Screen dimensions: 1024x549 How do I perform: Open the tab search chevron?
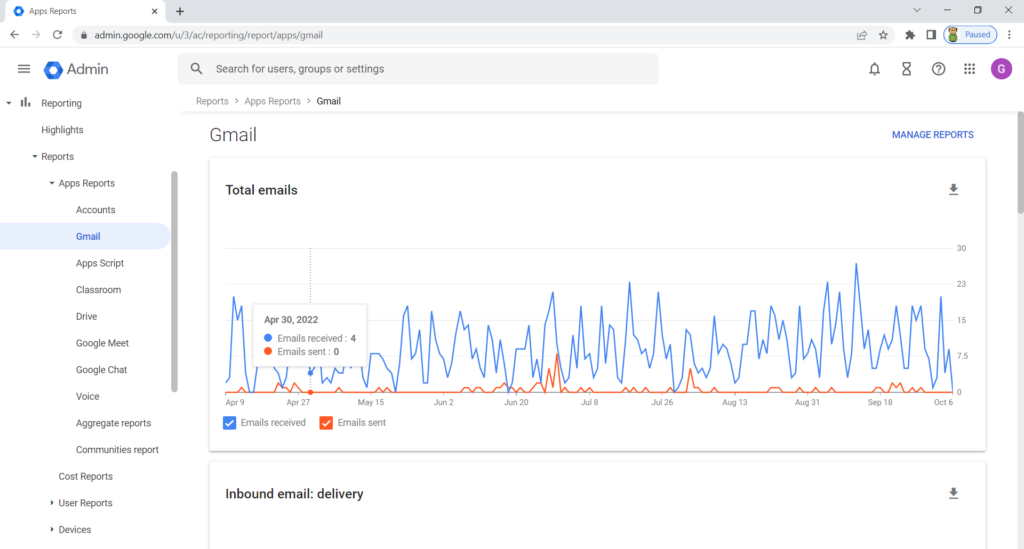[x=917, y=10]
